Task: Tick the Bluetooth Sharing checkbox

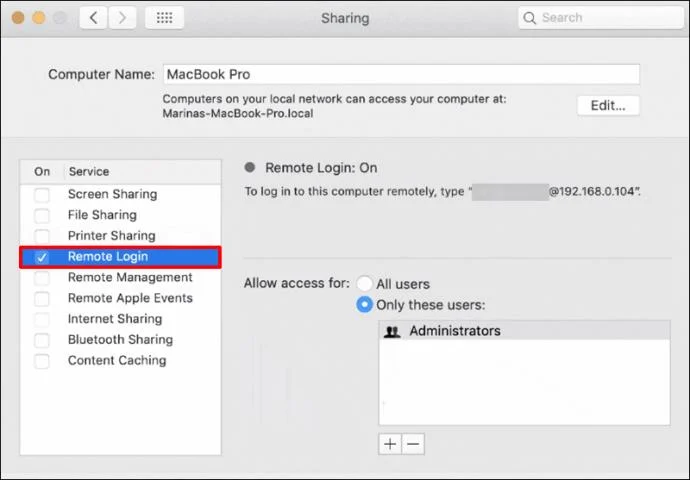Action: pos(42,340)
